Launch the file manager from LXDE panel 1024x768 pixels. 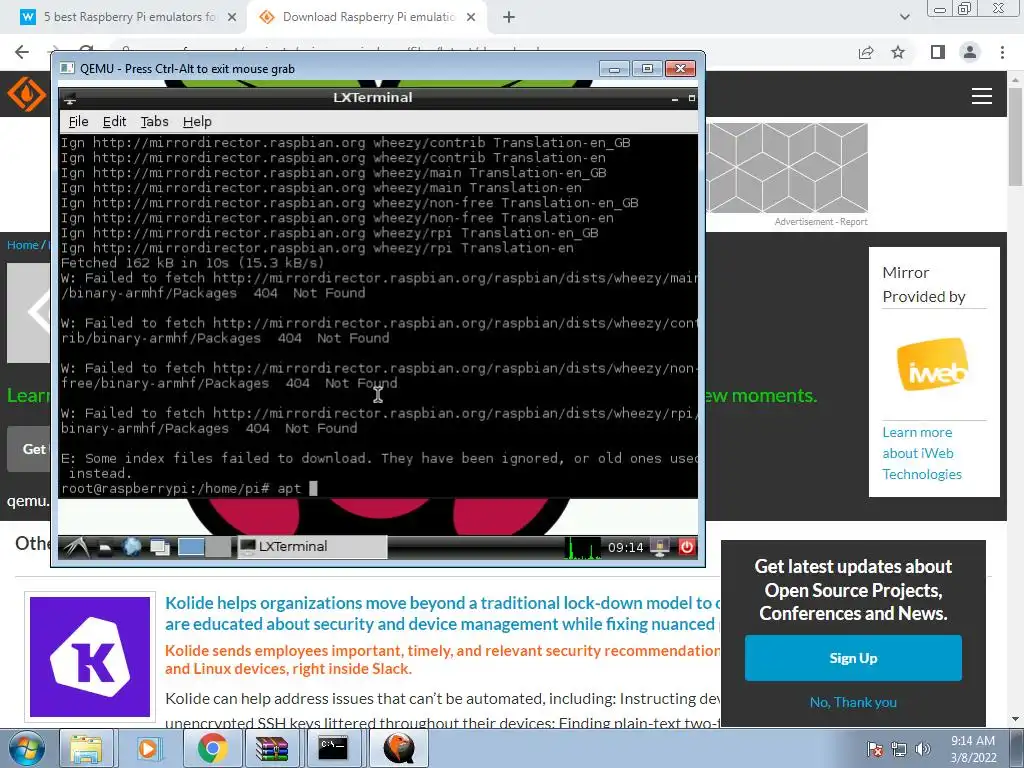click(105, 547)
